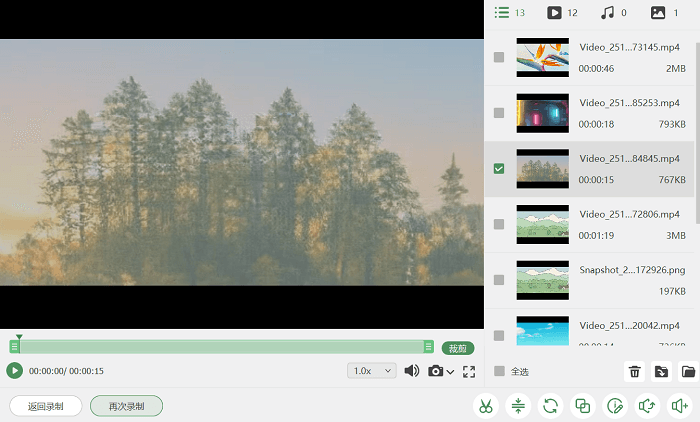
Task: Open thumbnail of Video_251...20042.mp4
Action: click(x=542, y=331)
